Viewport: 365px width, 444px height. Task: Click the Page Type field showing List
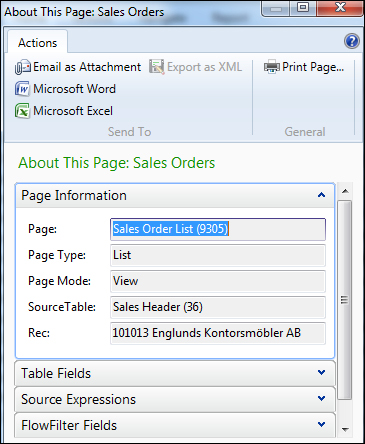click(x=218, y=255)
